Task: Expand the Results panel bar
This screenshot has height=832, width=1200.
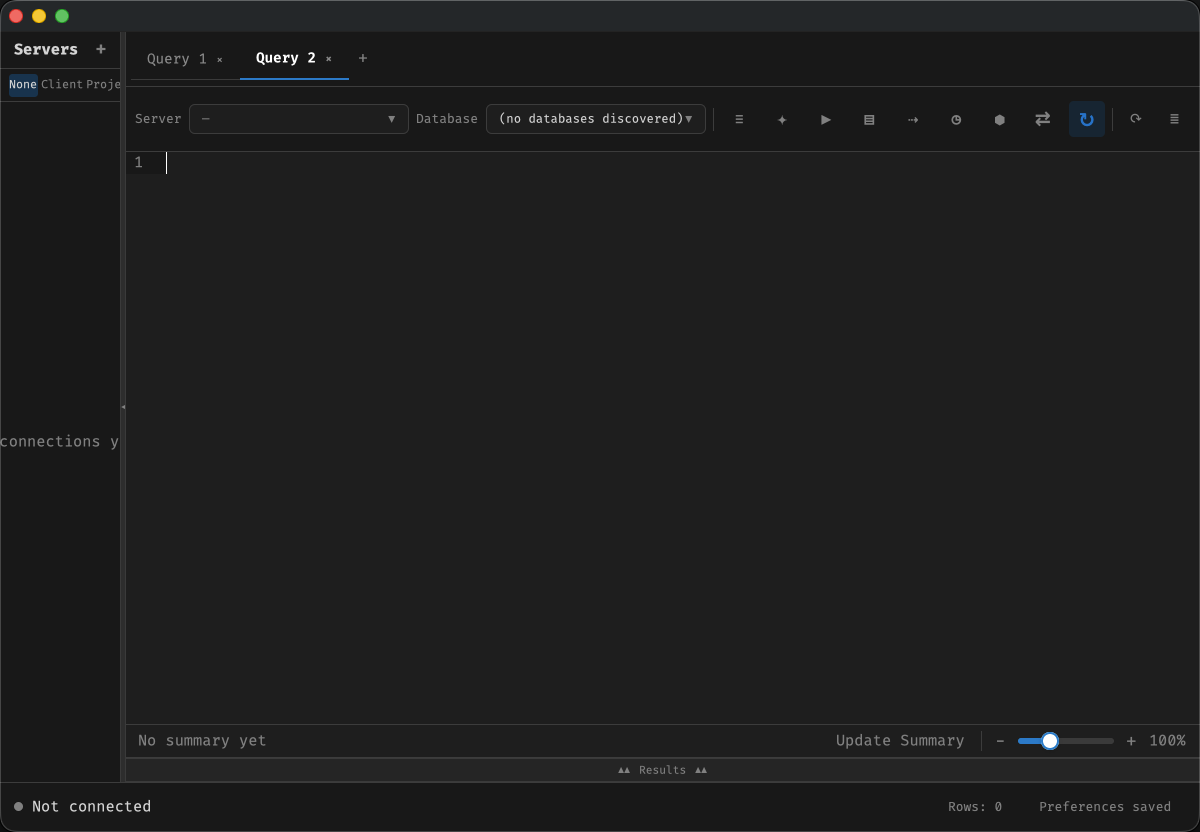Action: (x=662, y=770)
